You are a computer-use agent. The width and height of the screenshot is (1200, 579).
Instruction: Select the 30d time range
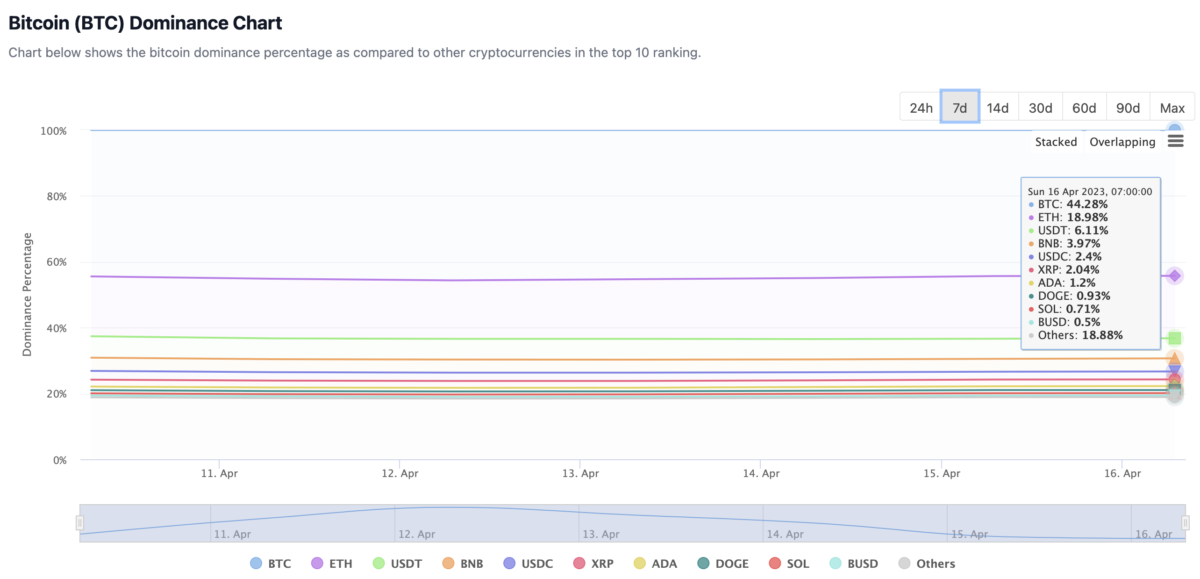1039,106
